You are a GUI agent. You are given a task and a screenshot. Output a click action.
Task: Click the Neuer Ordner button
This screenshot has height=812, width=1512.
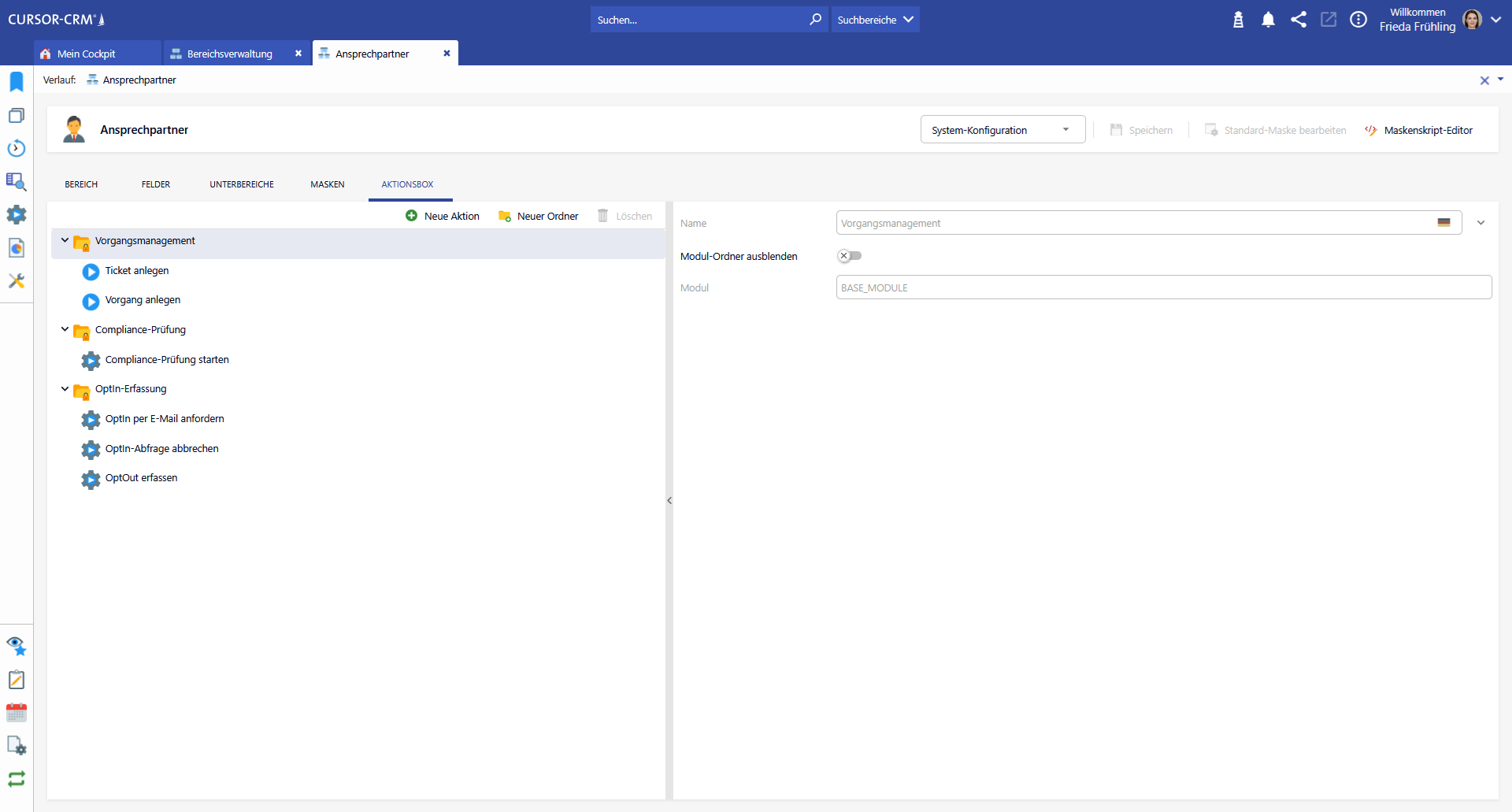[x=539, y=217]
